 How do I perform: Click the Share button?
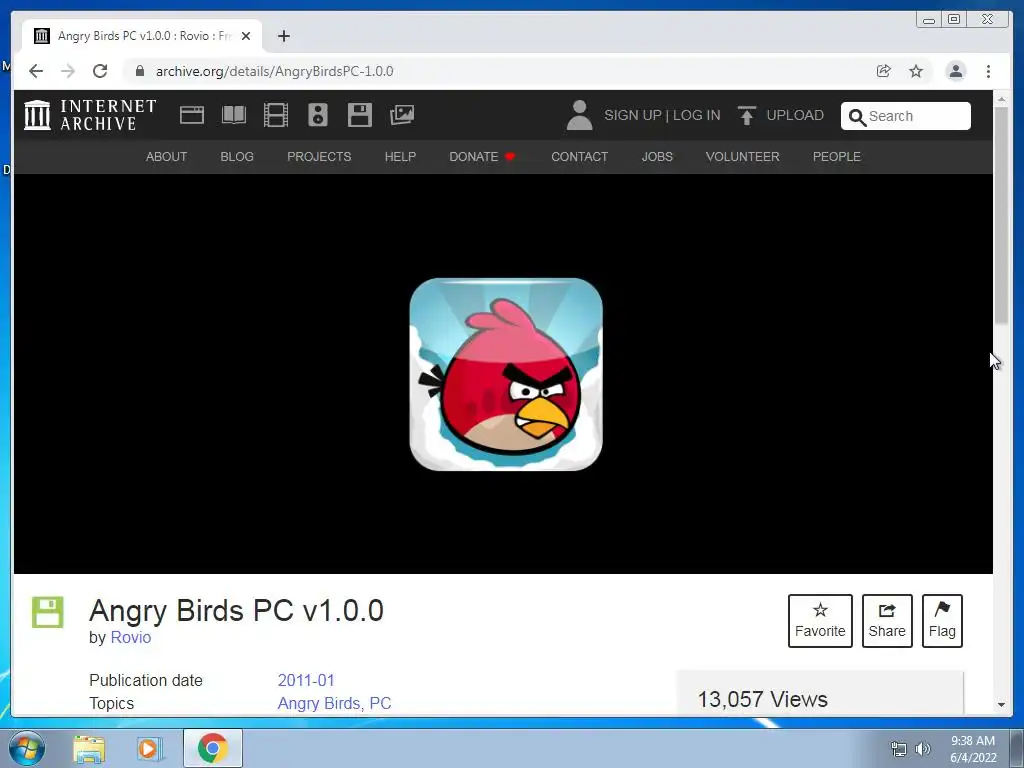point(887,620)
